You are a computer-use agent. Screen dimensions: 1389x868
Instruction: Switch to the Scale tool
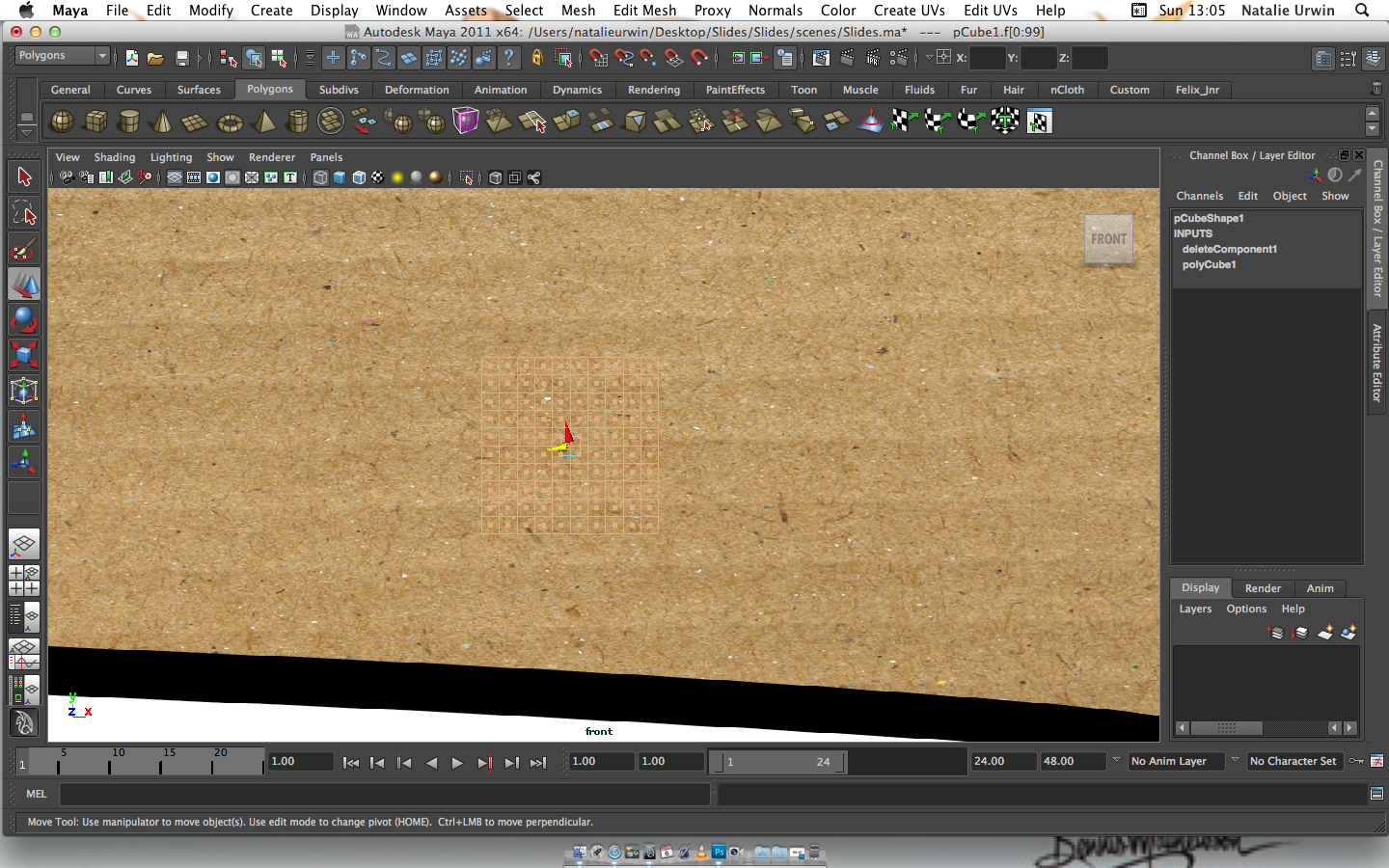tap(24, 355)
